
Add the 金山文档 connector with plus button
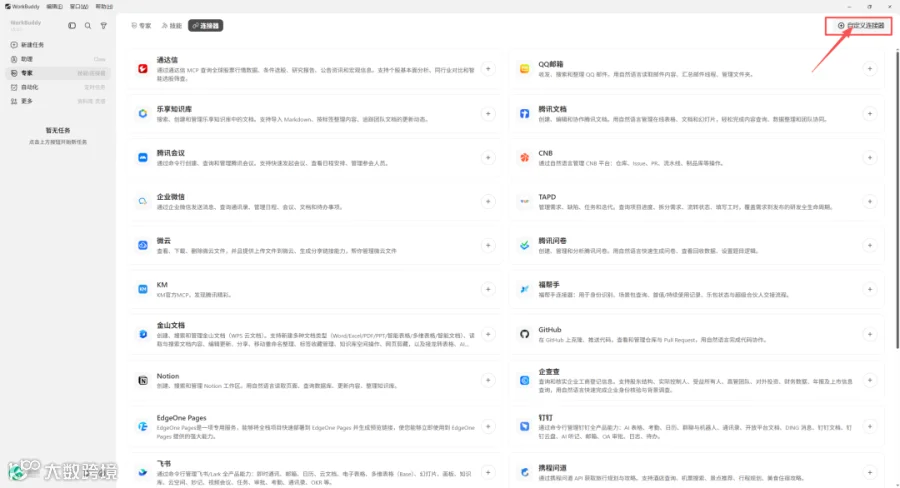pos(488,334)
